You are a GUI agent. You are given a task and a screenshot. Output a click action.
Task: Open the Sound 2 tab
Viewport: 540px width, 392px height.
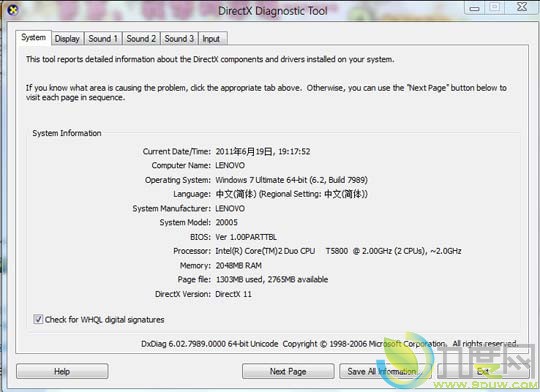(x=141, y=39)
